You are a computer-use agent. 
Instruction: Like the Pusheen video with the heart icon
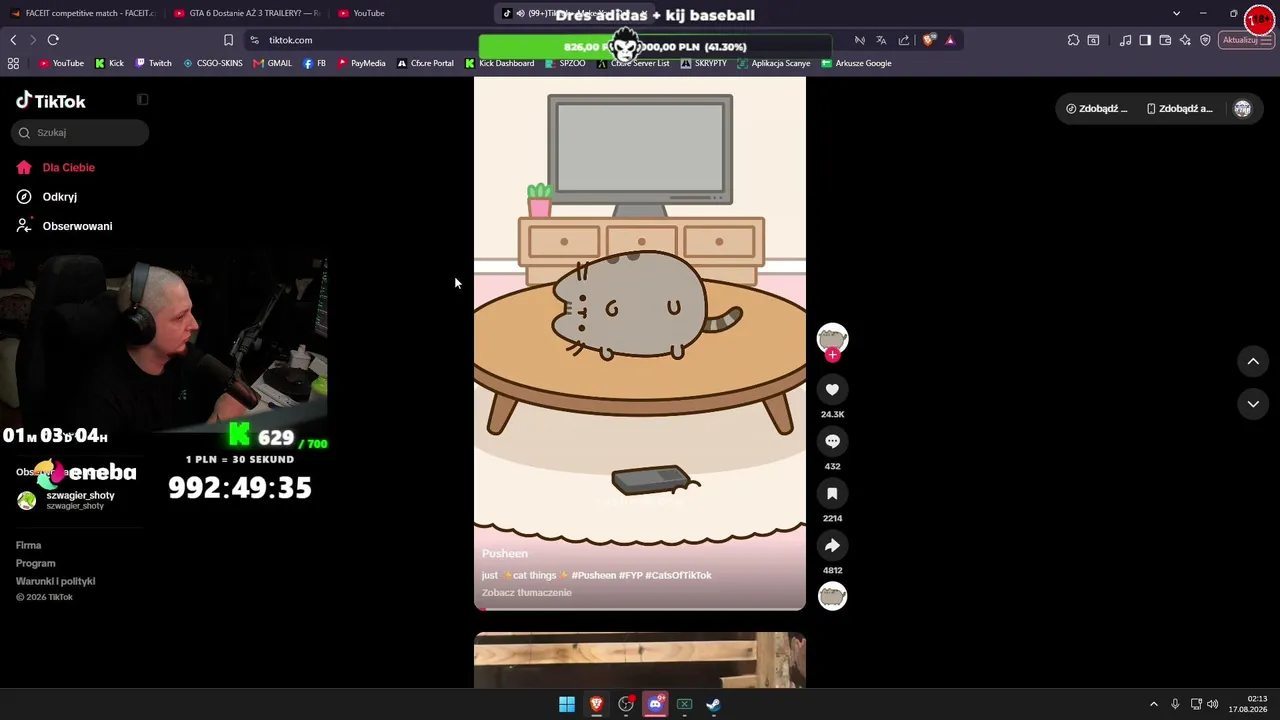pos(832,389)
